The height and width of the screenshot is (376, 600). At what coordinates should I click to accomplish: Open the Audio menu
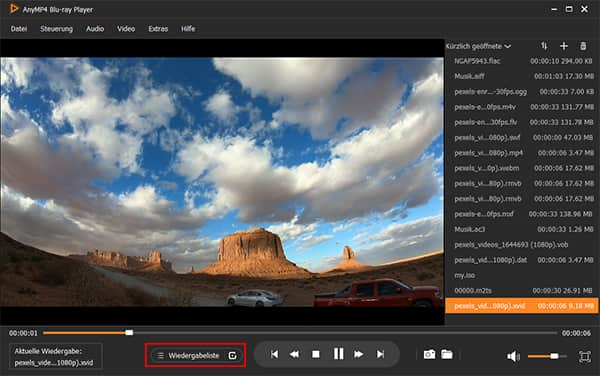click(x=95, y=29)
